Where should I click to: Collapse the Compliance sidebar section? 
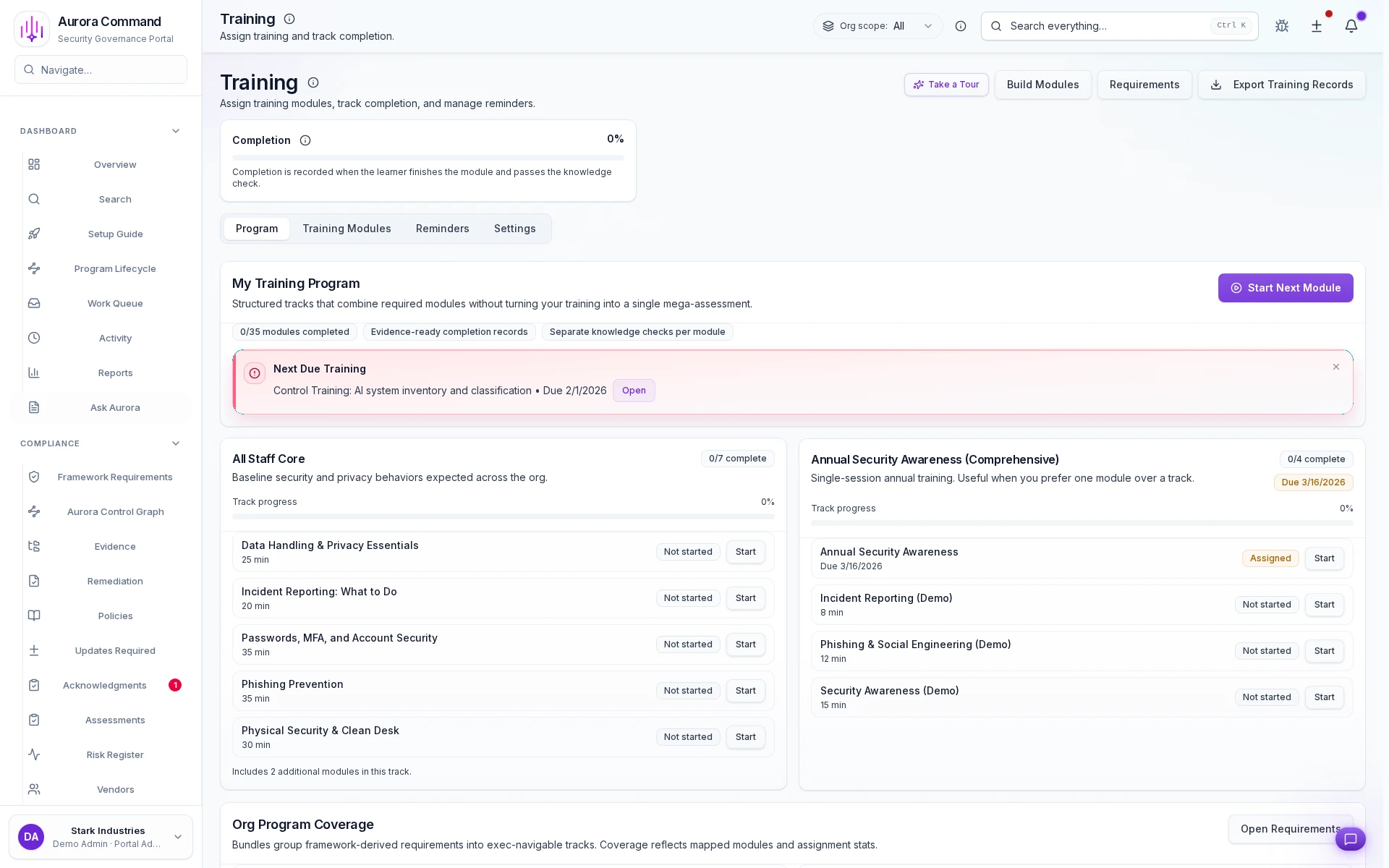tap(176, 443)
